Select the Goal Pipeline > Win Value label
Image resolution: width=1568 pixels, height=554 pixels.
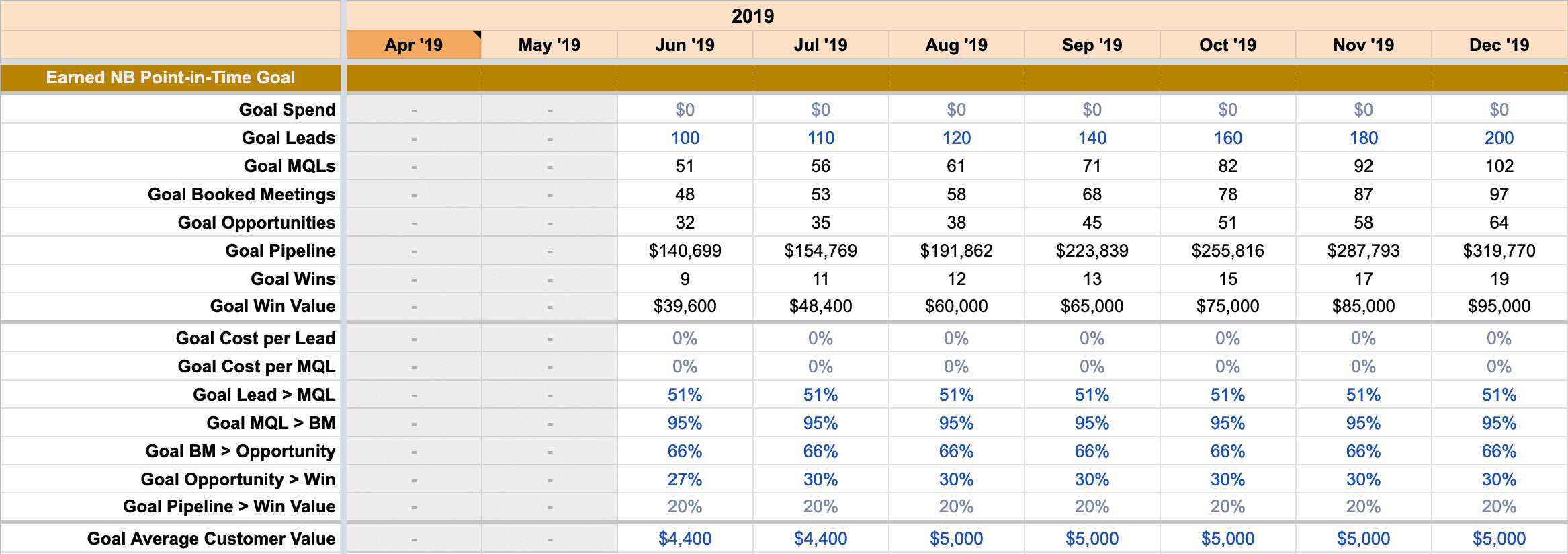tap(229, 506)
